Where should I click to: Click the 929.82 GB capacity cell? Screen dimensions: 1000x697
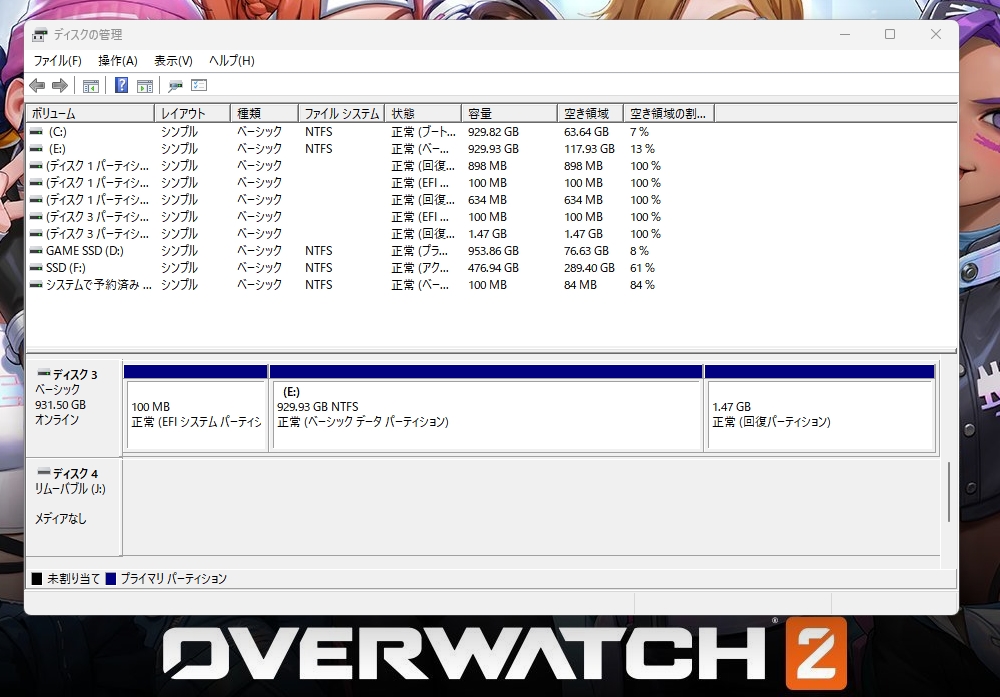pyautogui.click(x=493, y=132)
